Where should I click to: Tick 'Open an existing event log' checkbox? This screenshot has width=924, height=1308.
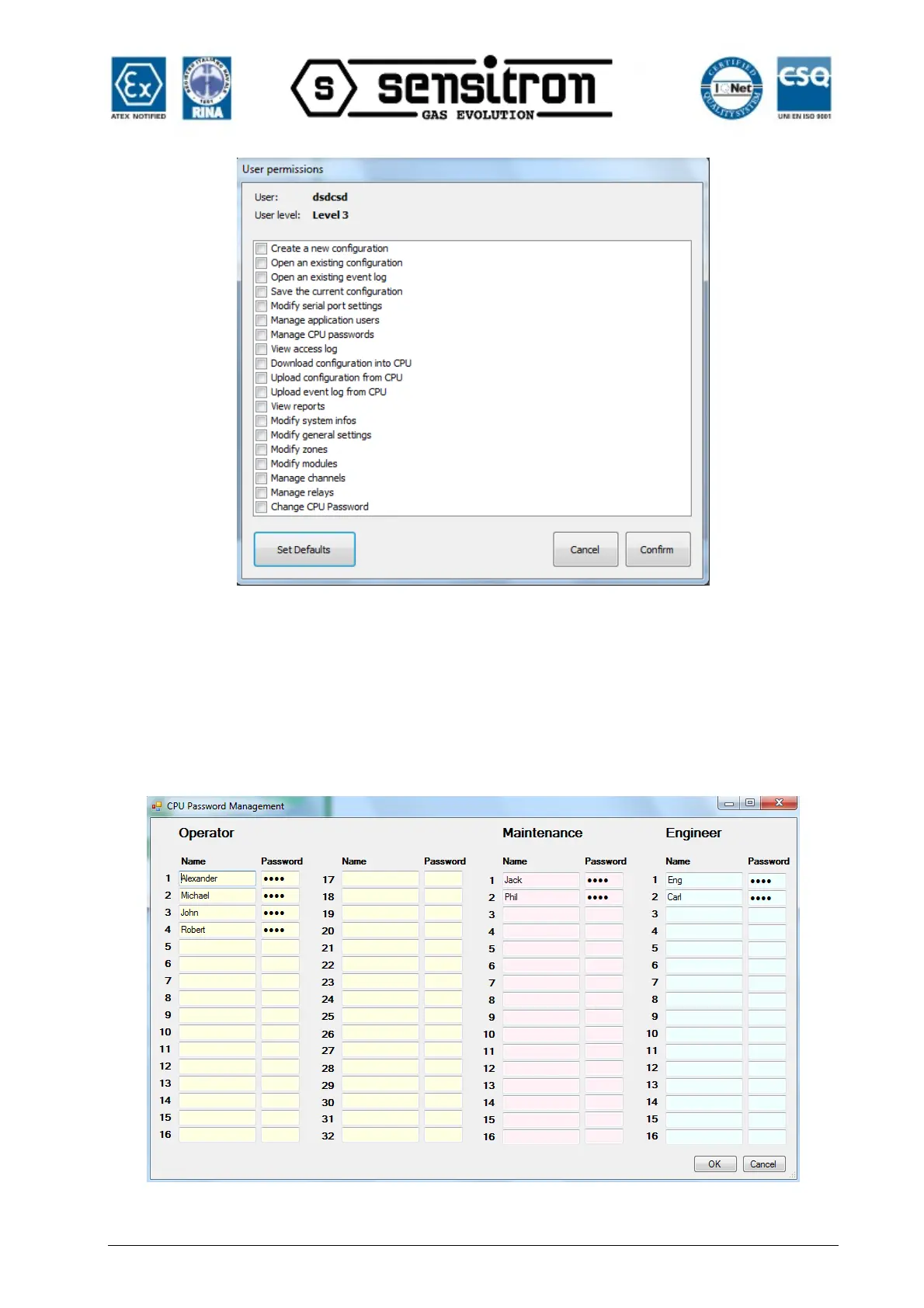pos(262,277)
